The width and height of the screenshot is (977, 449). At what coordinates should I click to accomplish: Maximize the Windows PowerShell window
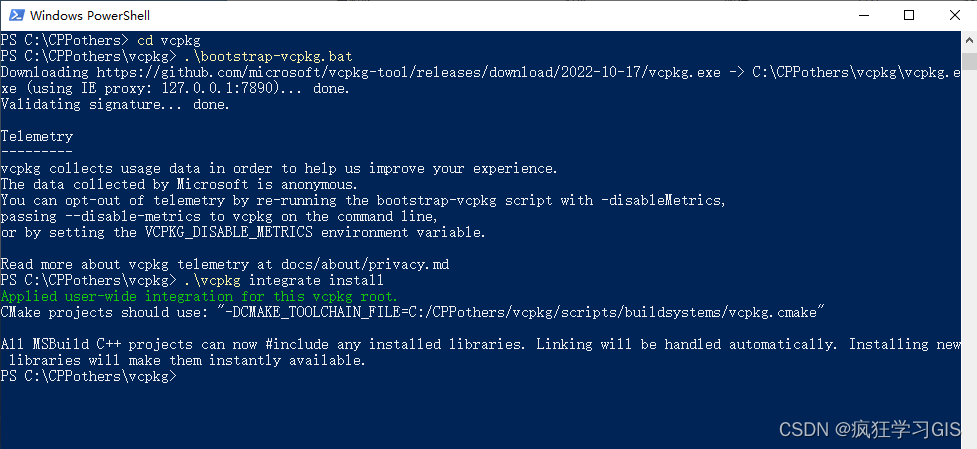(909, 16)
